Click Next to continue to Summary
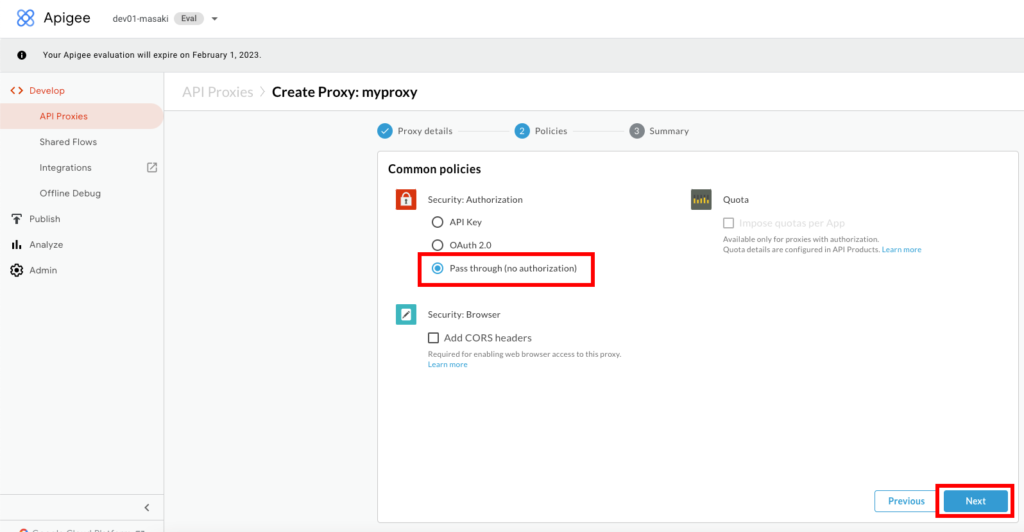 click(x=975, y=501)
